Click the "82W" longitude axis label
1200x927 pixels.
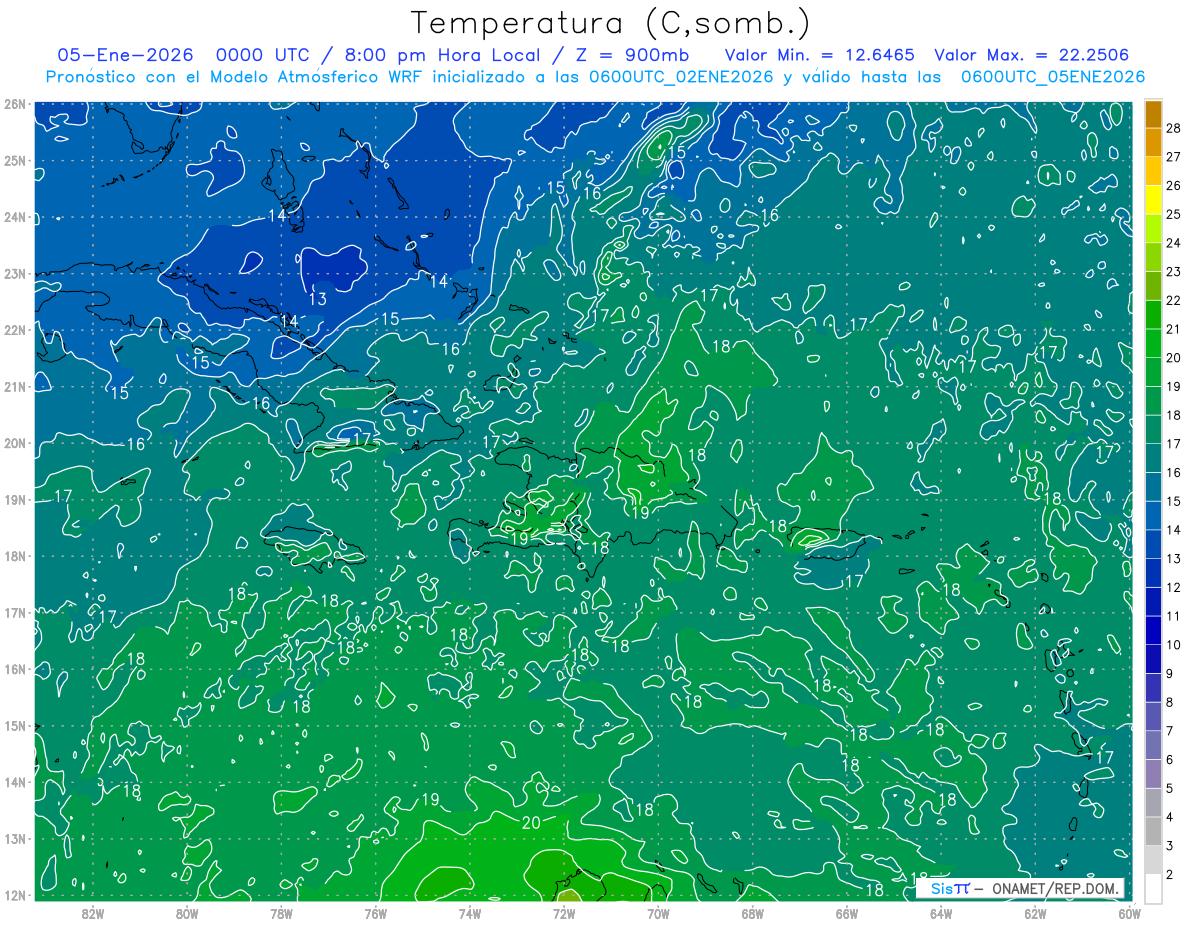[92, 912]
